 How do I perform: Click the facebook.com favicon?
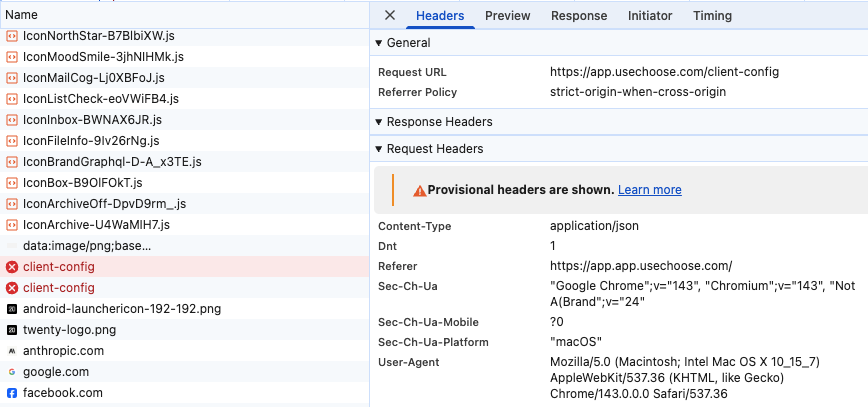pos(12,393)
